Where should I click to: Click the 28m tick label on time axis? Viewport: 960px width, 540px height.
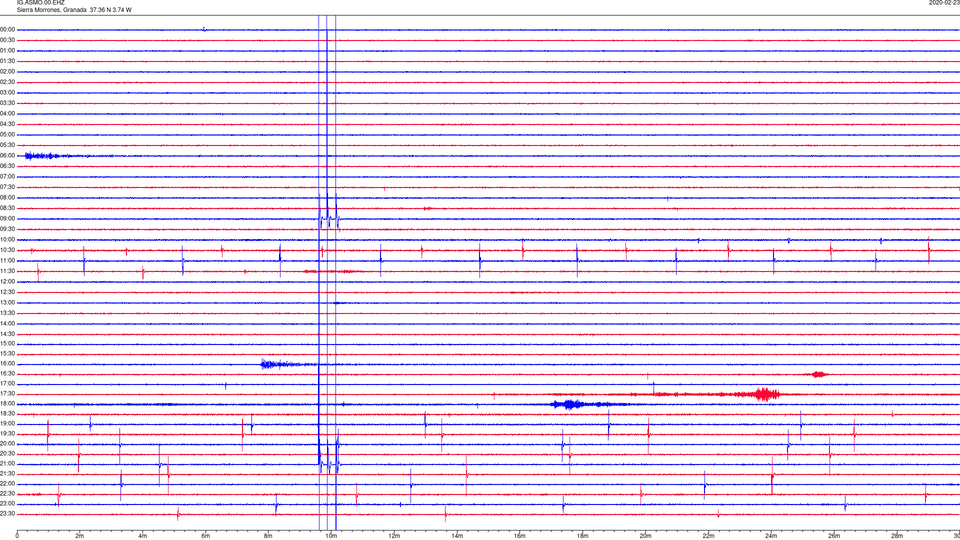(897, 536)
